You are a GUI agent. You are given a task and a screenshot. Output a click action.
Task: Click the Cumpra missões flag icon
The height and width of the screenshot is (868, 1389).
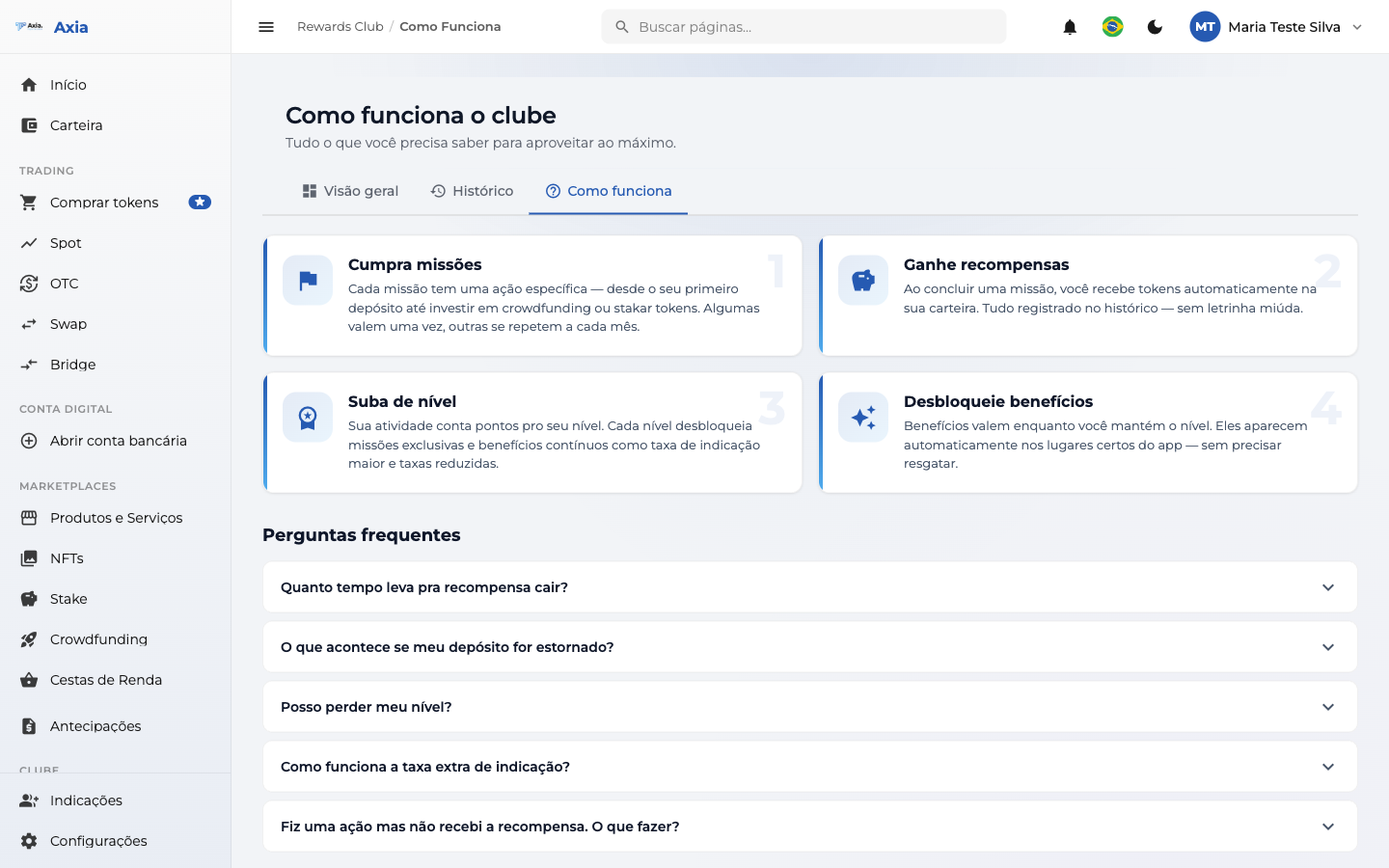coord(308,281)
